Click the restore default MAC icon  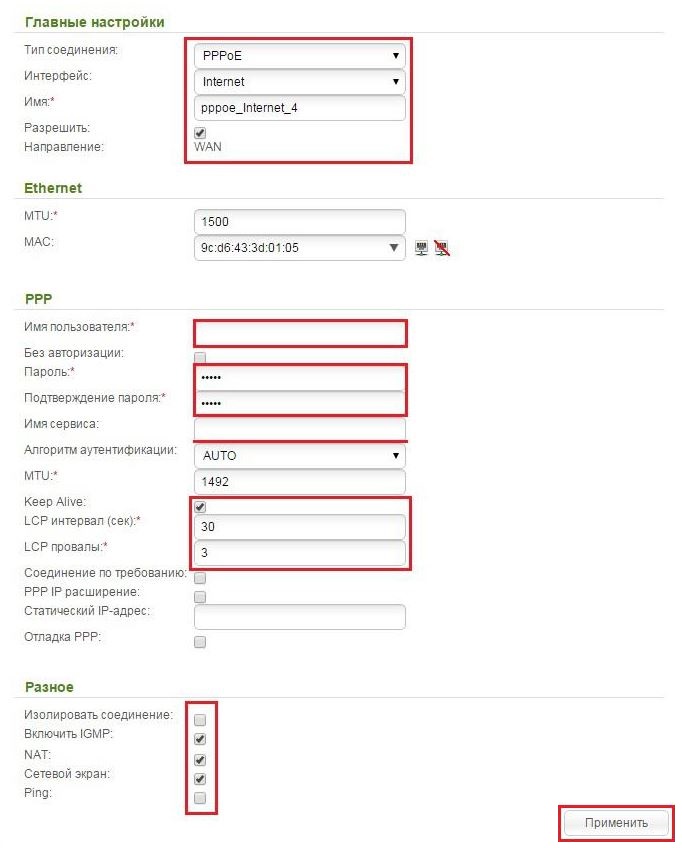[x=442, y=248]
